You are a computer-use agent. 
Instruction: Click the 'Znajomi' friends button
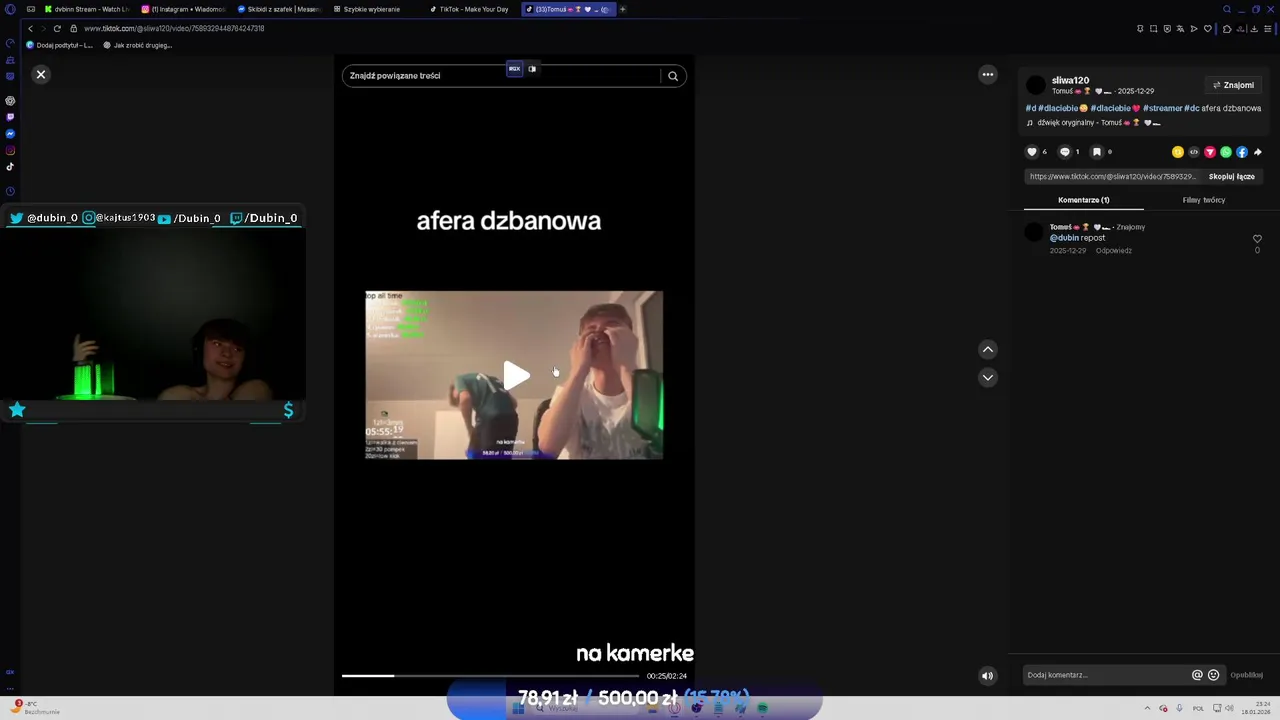coord(1233,85)
